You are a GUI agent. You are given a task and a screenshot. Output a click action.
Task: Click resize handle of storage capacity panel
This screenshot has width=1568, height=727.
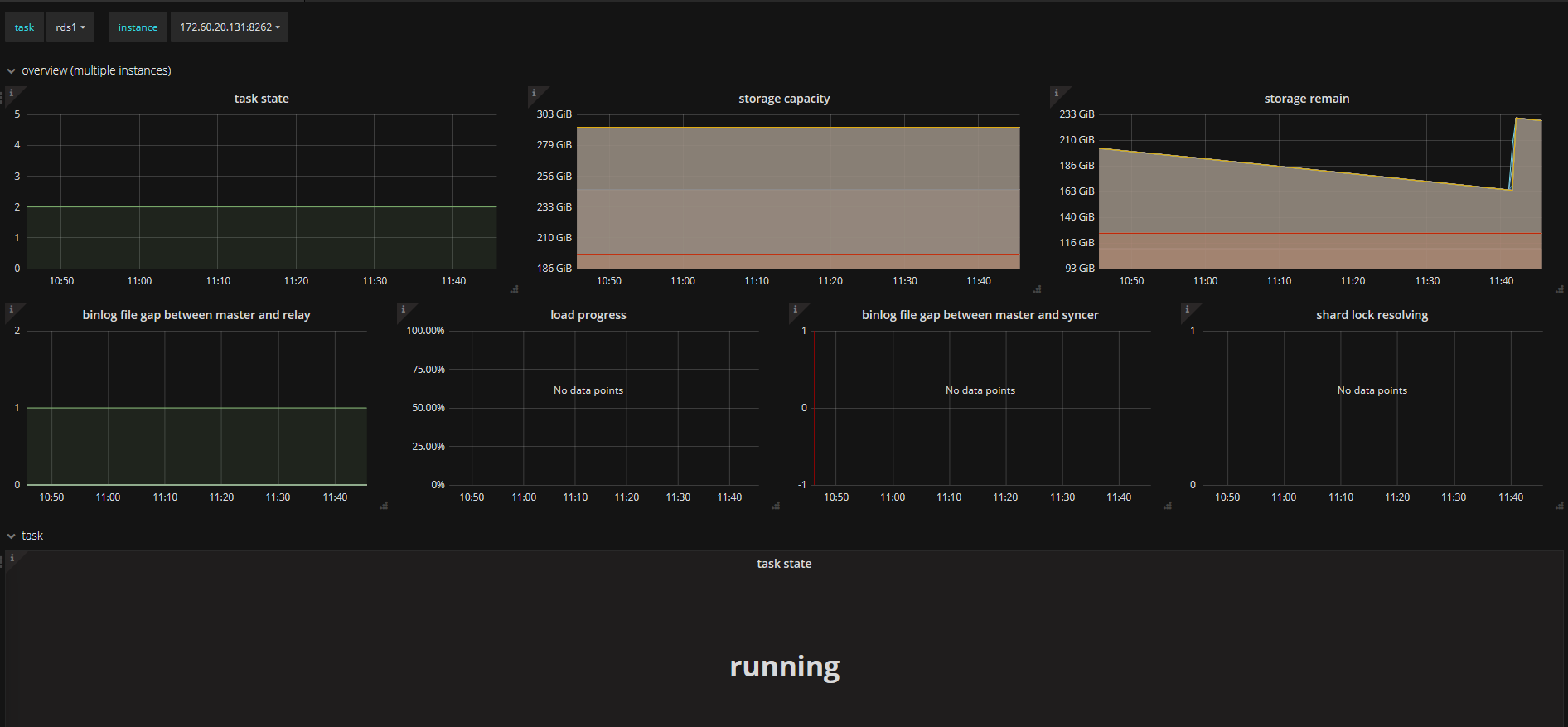[1037, 289]
